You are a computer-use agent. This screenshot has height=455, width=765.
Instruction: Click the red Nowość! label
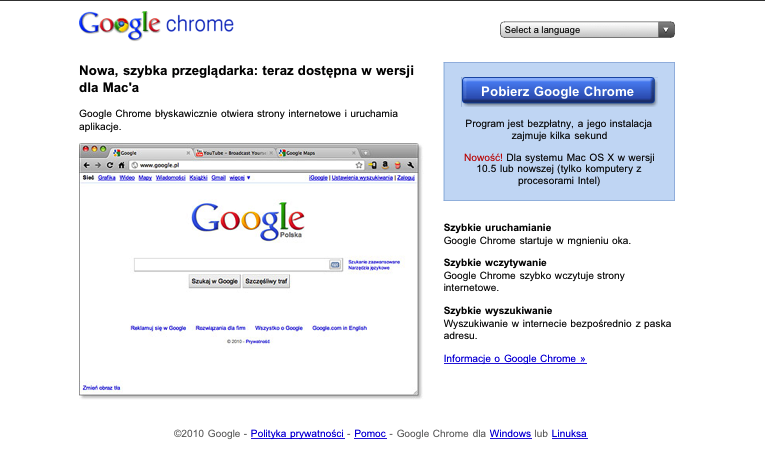click(x=483, y=158)
